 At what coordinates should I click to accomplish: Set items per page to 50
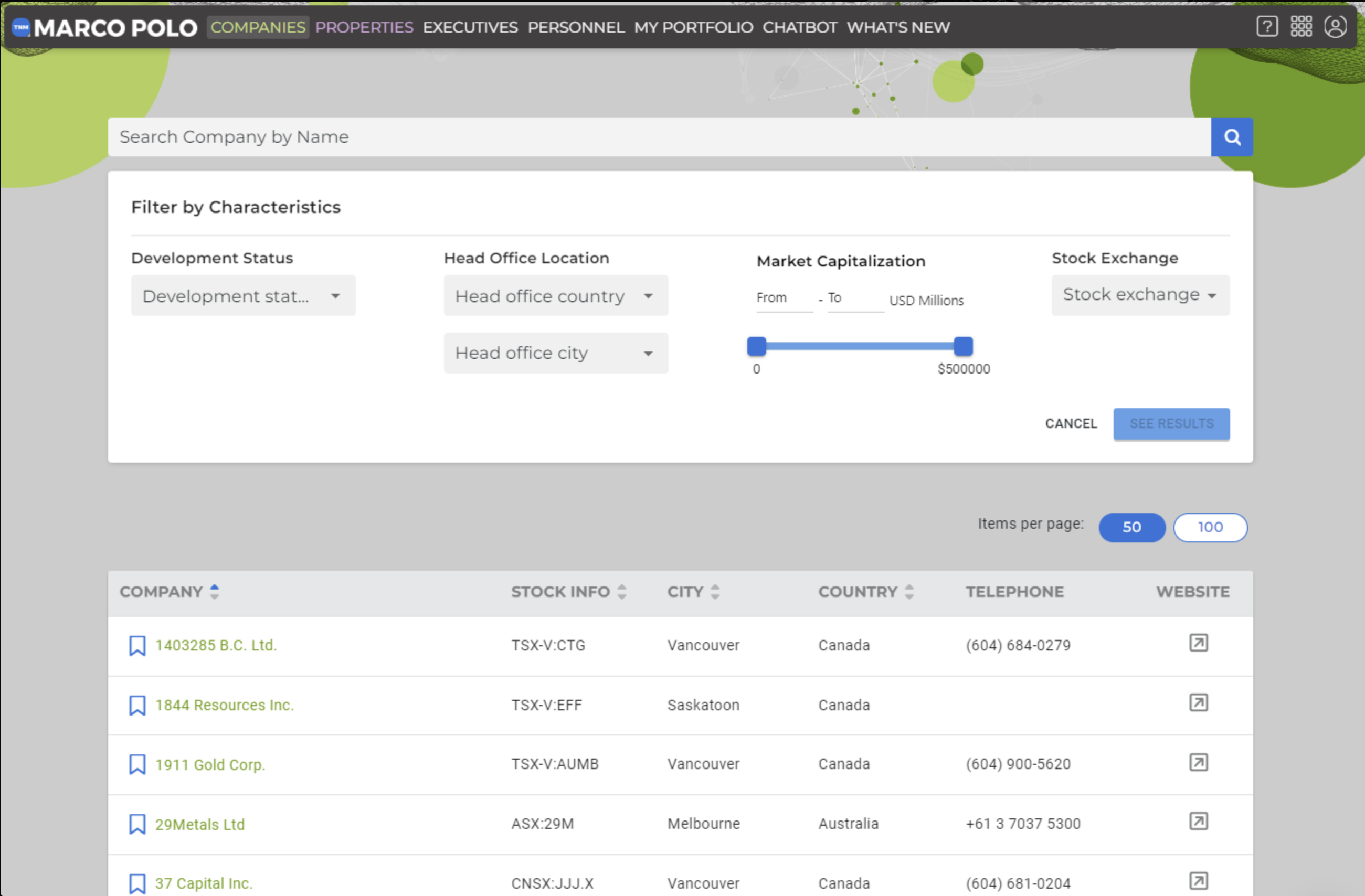pos(1131,527)
